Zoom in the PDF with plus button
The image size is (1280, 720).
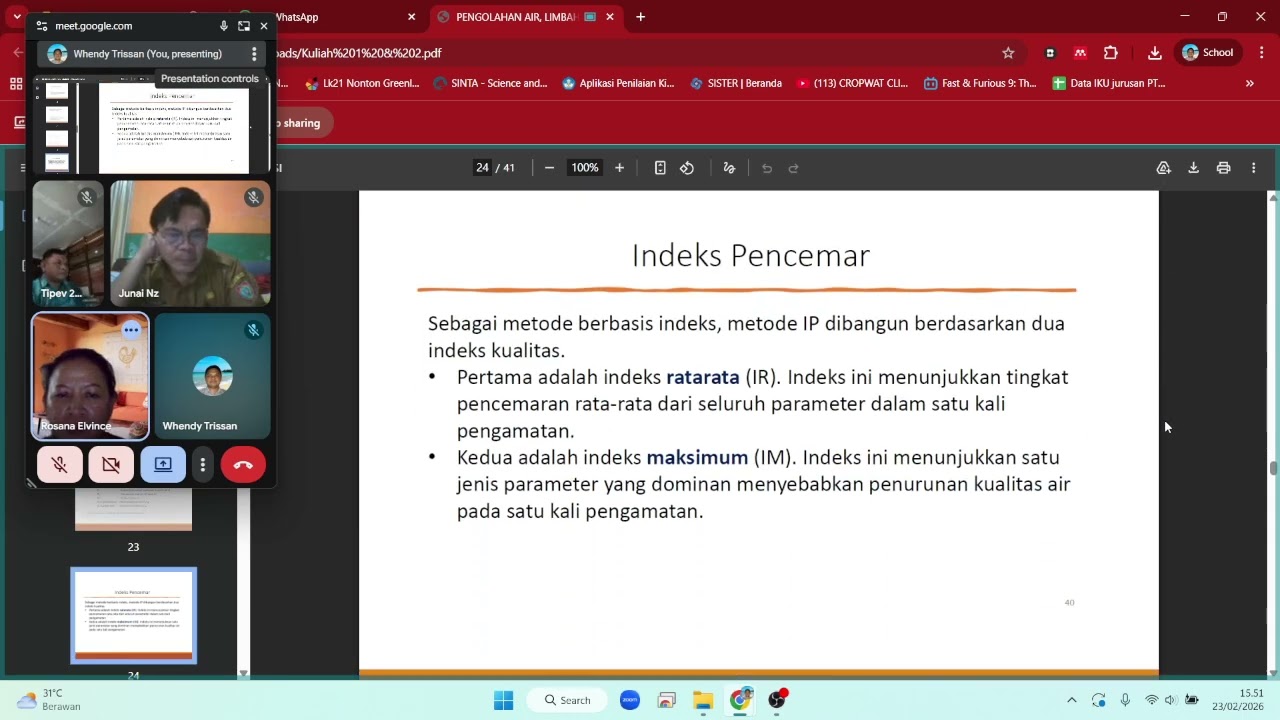pyautogui.click(x=619, y=168)
